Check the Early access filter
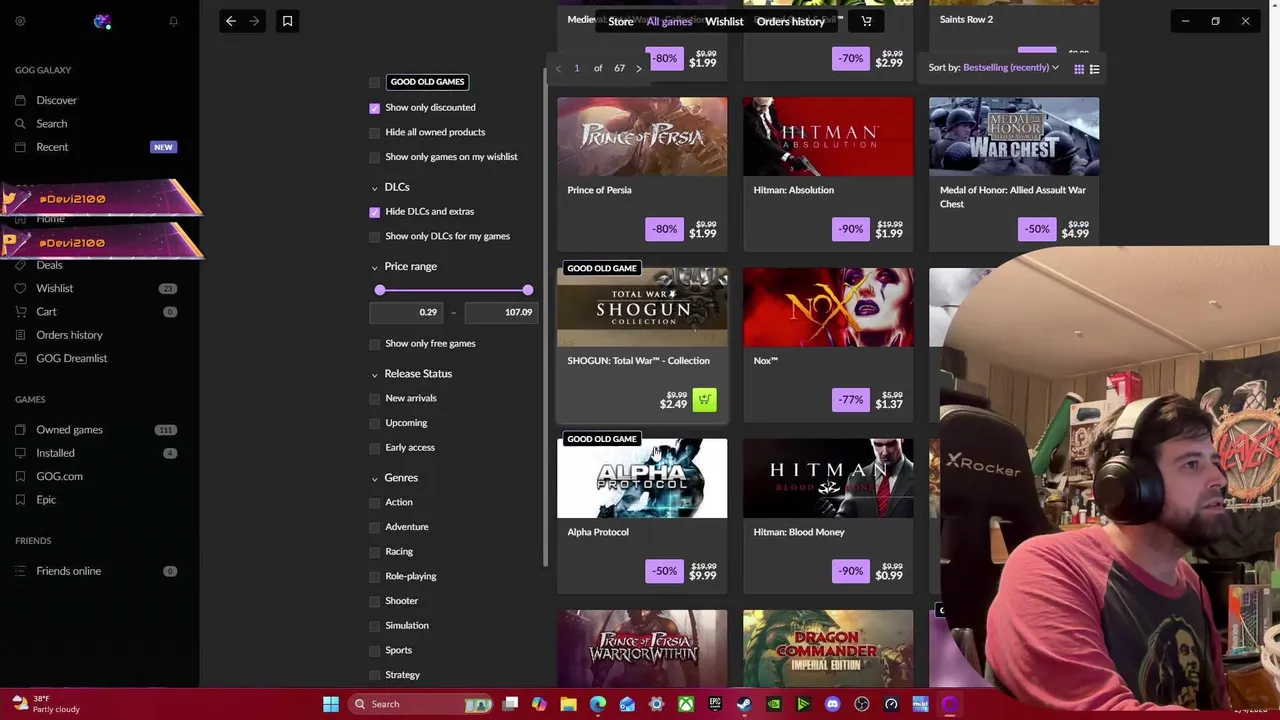The width and height of the screenshot is (1280, 720). click(x=375, y=448)
